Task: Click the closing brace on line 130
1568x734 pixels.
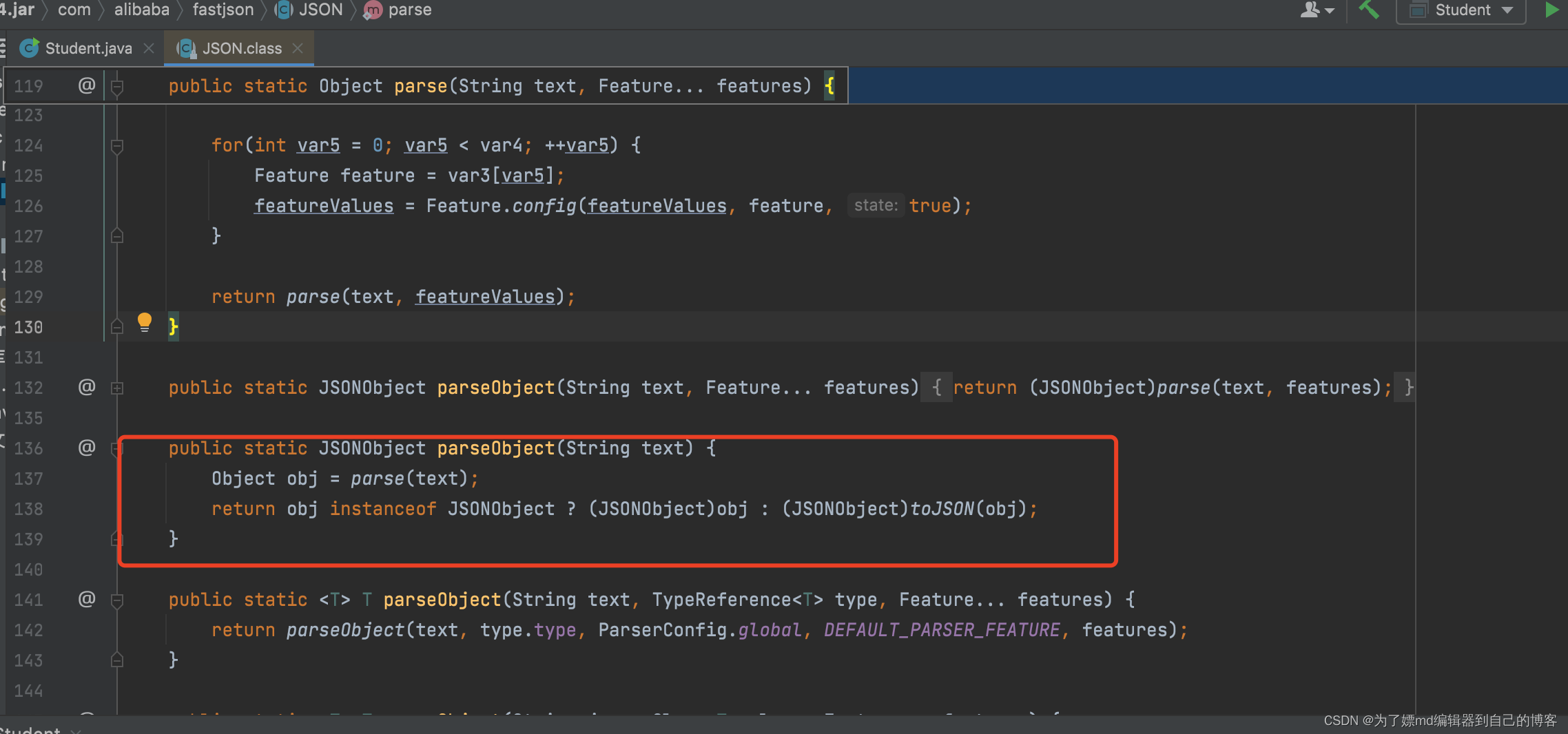Action: coord(174,326)
